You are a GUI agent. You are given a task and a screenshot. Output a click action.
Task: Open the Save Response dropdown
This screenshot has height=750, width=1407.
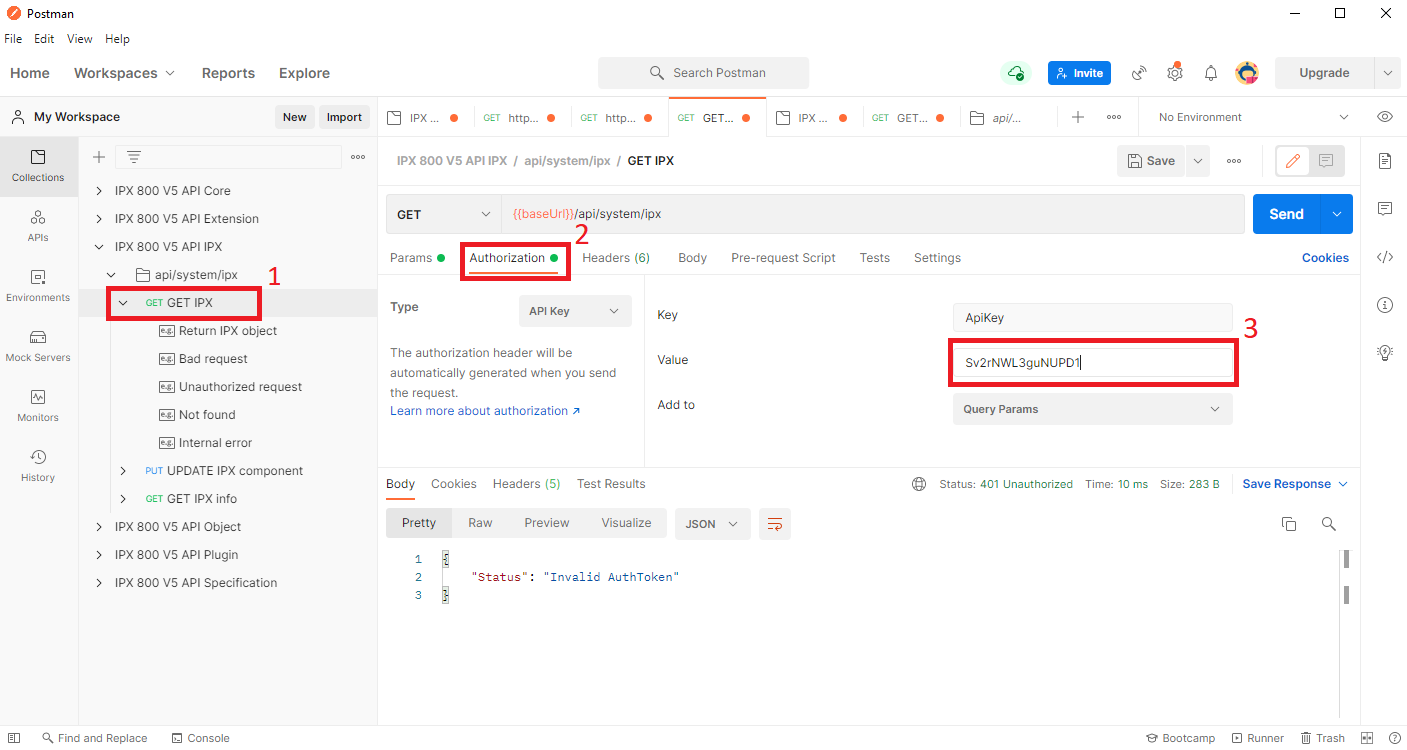1295,484
